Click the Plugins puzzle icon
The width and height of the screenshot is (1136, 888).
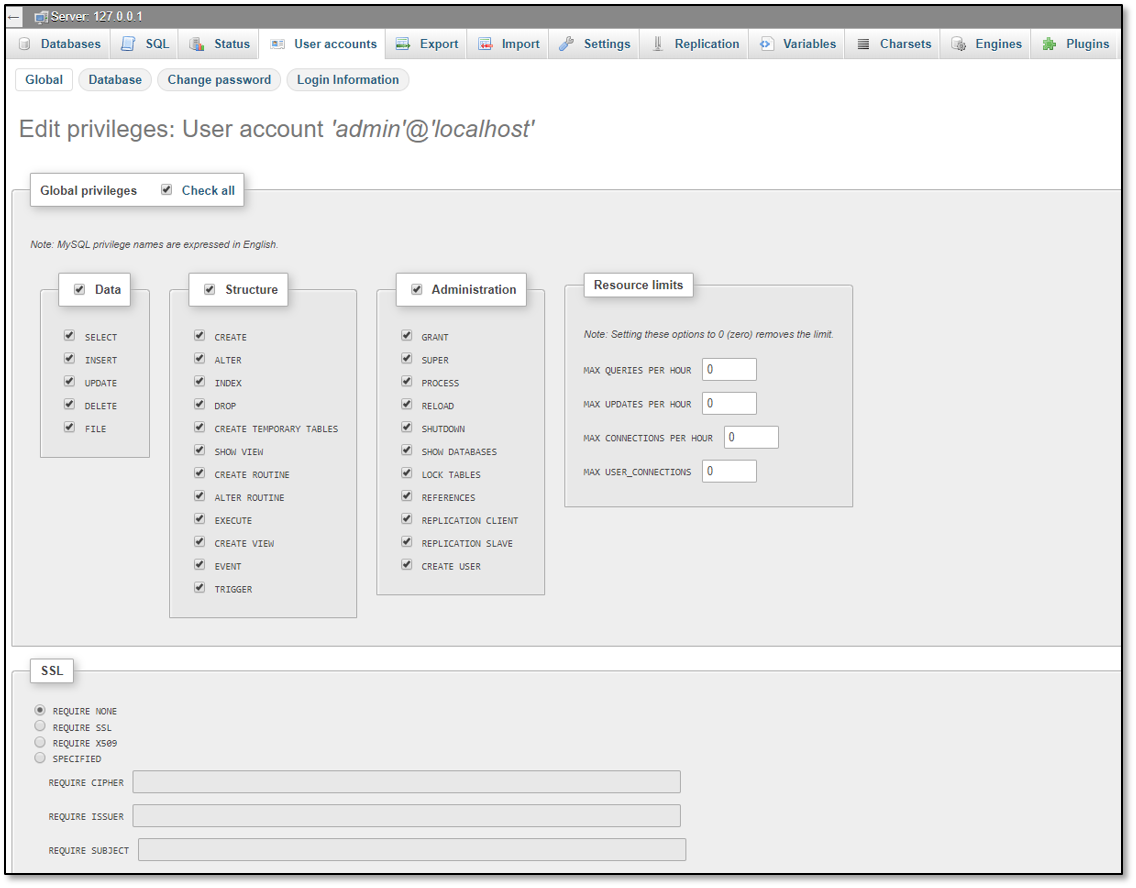(1049, 44)
